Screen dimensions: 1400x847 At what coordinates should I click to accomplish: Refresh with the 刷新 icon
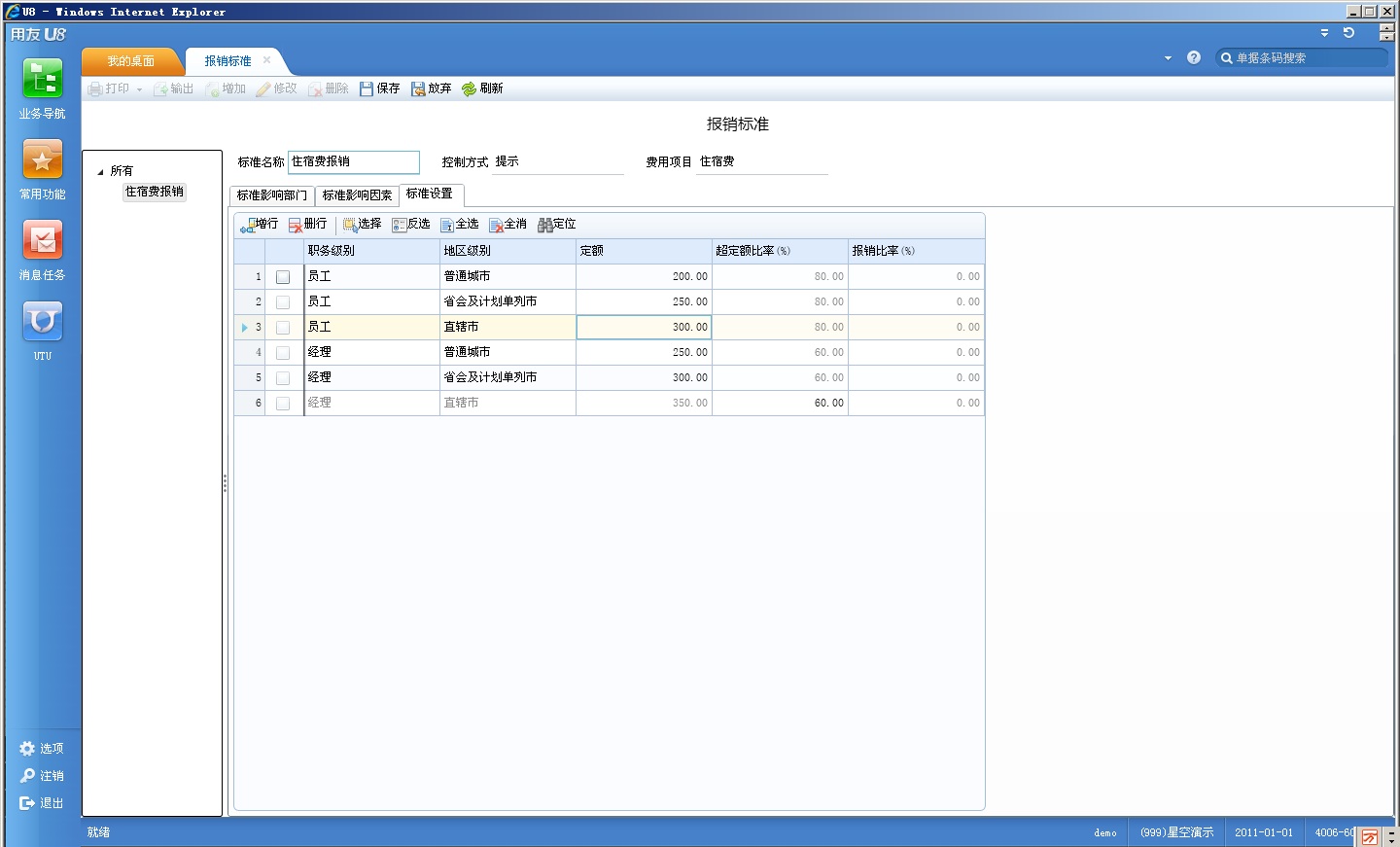point(469,89)
